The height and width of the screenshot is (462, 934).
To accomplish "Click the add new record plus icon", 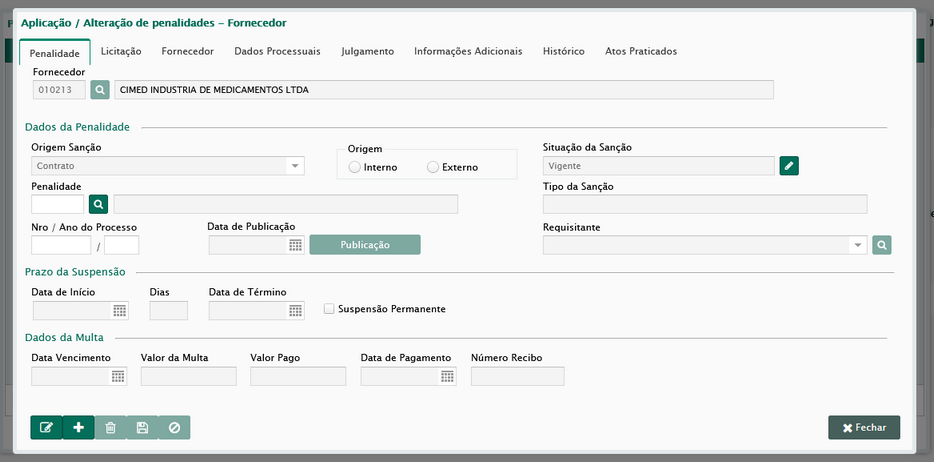I will 78,427.
